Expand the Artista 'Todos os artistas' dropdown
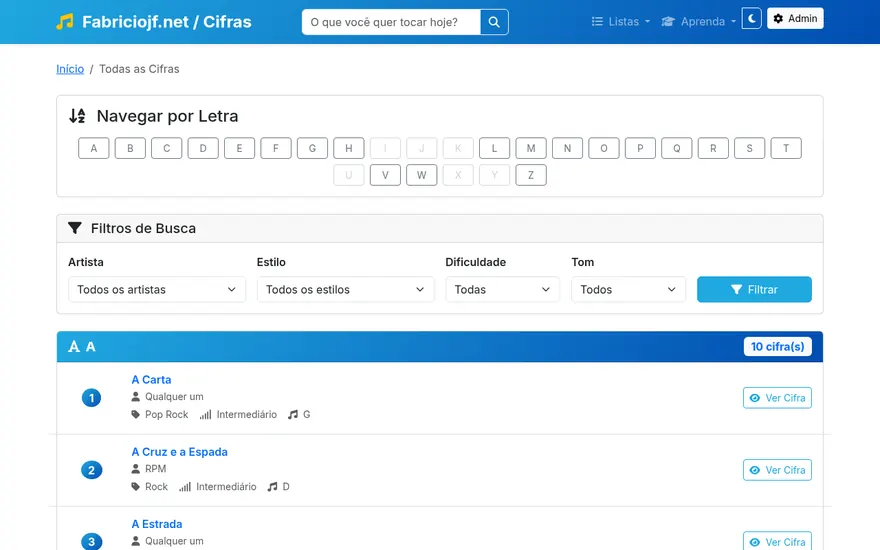 [x=157, y=290]
